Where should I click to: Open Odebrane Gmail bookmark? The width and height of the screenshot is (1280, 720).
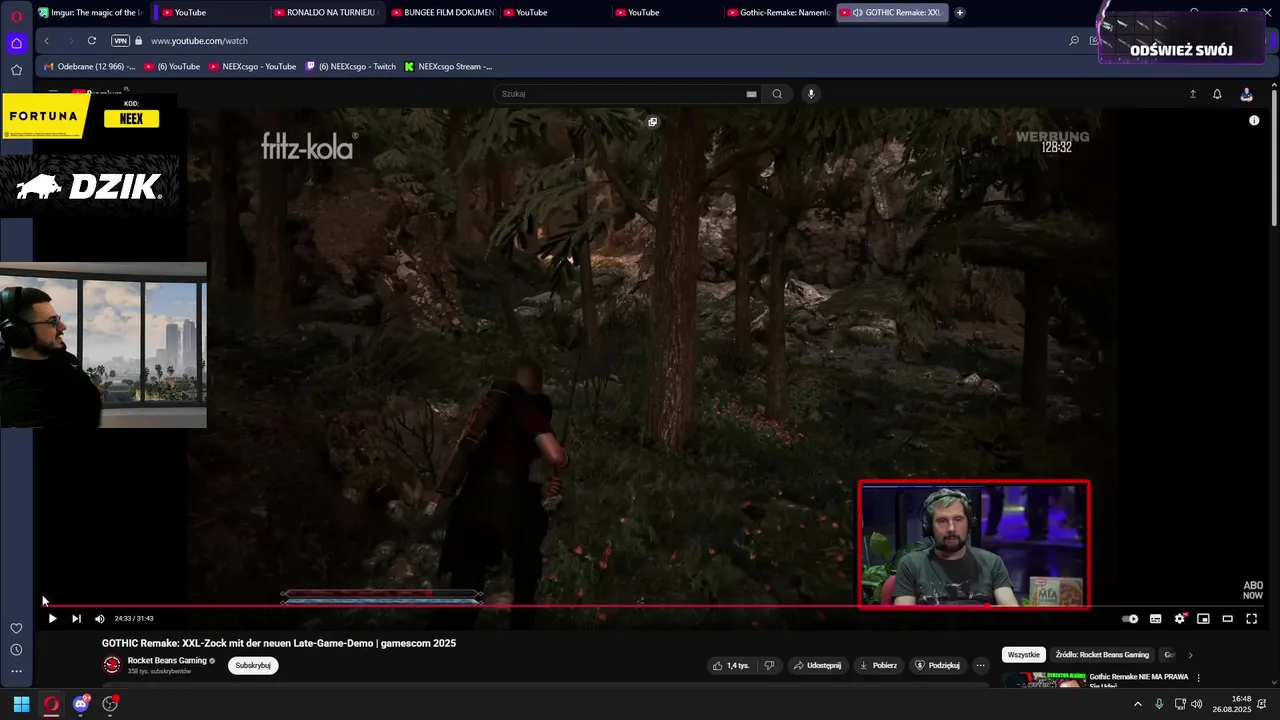(90, 67)
